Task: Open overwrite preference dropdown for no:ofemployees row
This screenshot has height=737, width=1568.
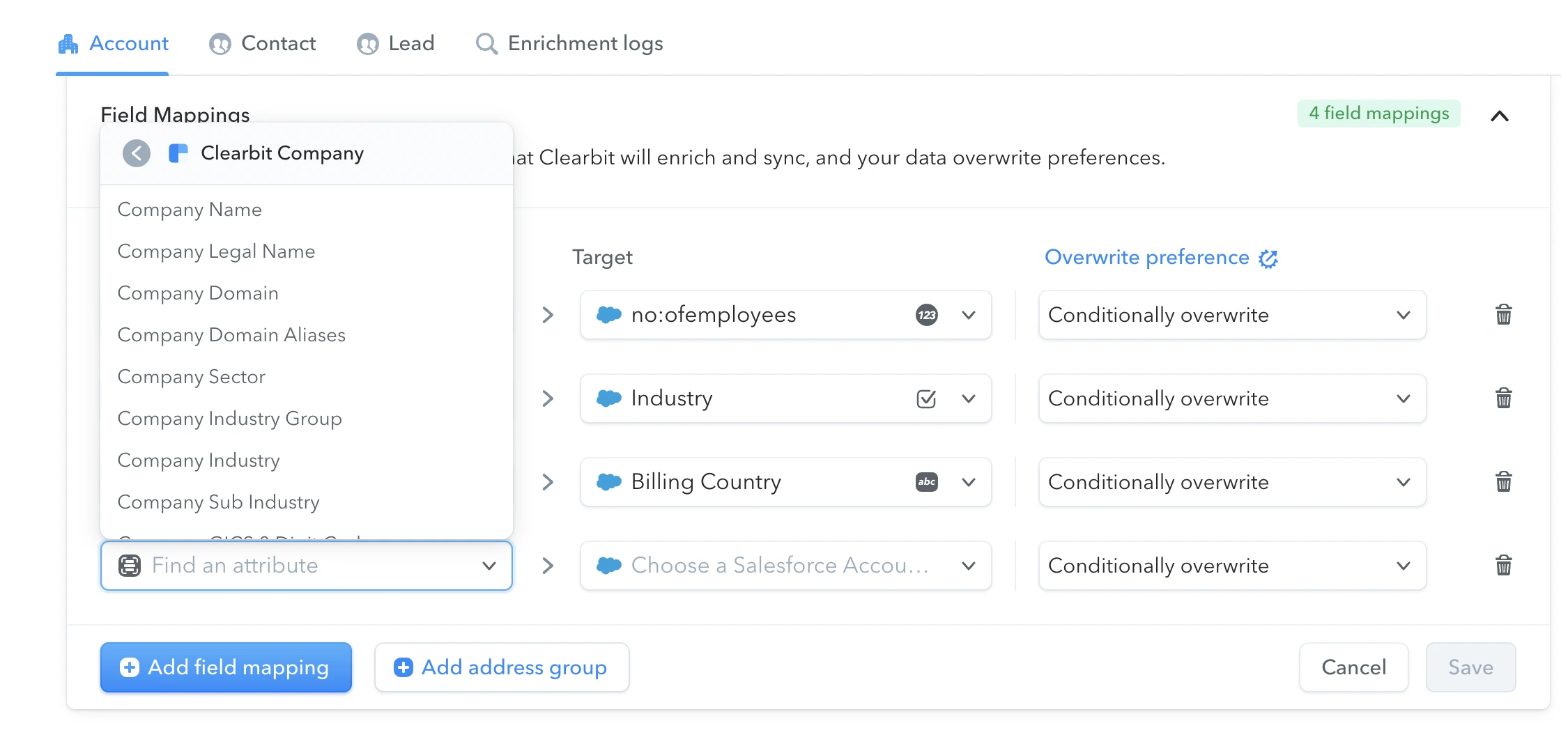Action: 1232,315
